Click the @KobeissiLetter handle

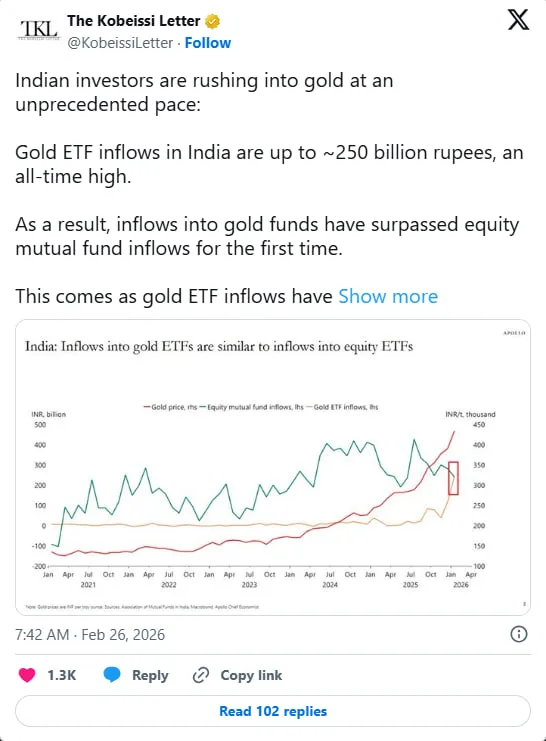(120, 43)
